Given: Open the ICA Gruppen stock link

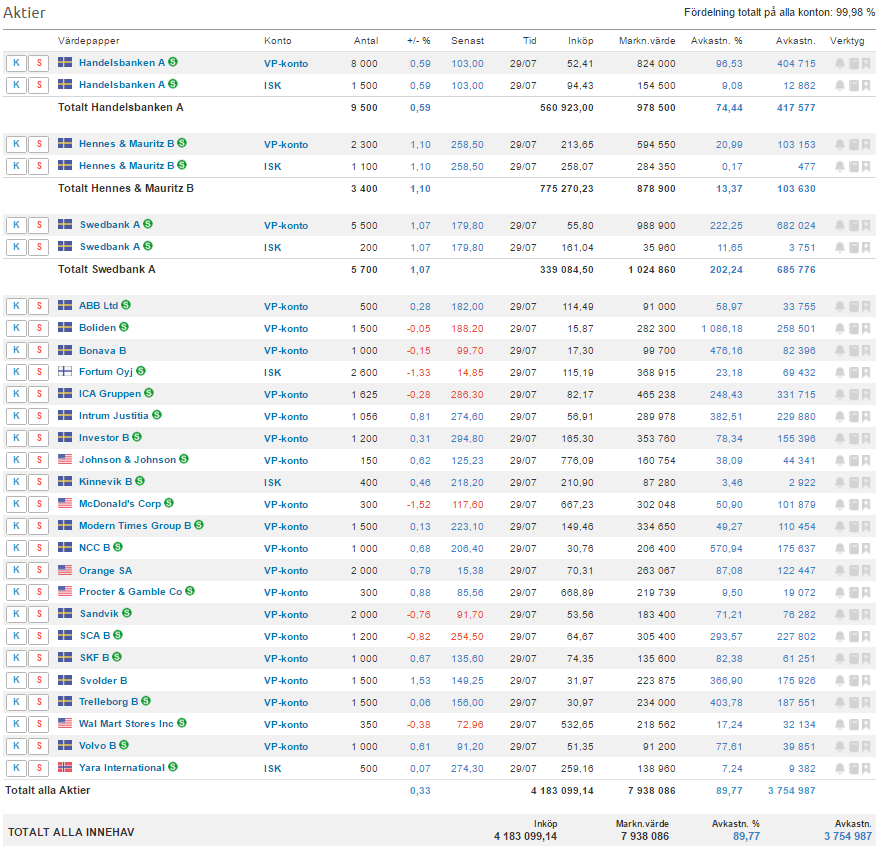Looking at the screenshot, I should click(110, 394).
